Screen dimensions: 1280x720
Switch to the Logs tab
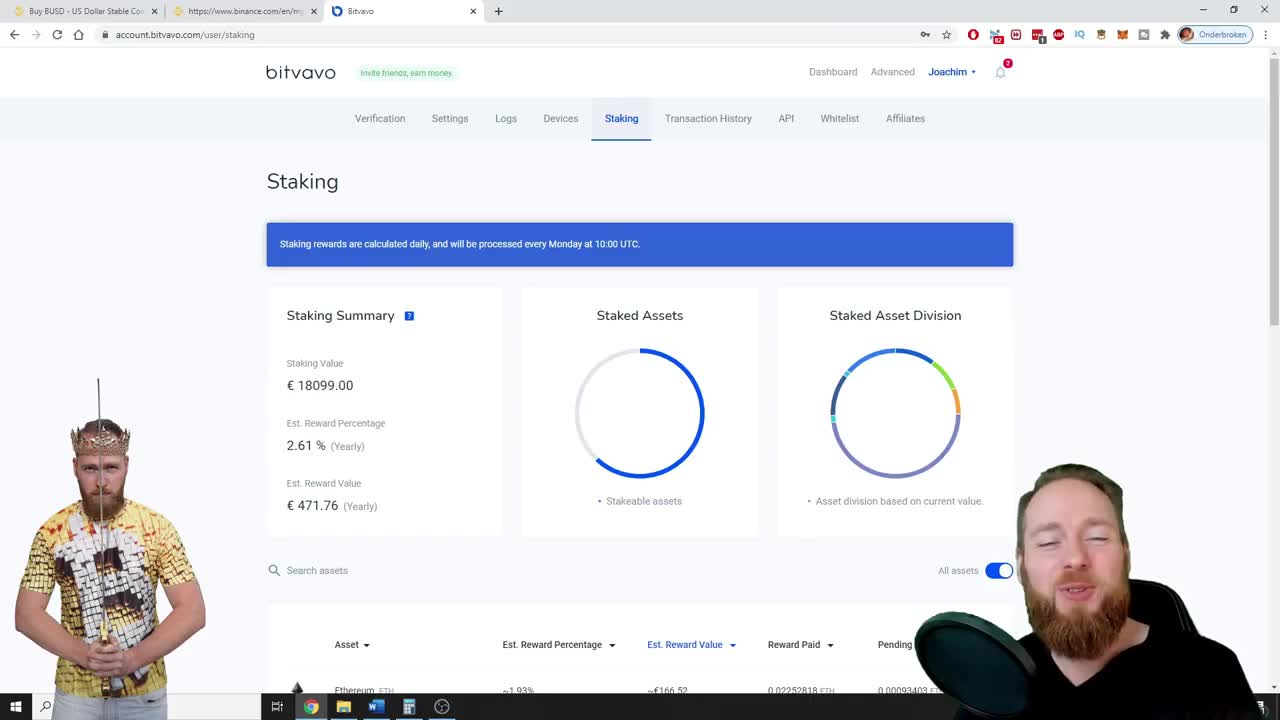tap(506, 118)
